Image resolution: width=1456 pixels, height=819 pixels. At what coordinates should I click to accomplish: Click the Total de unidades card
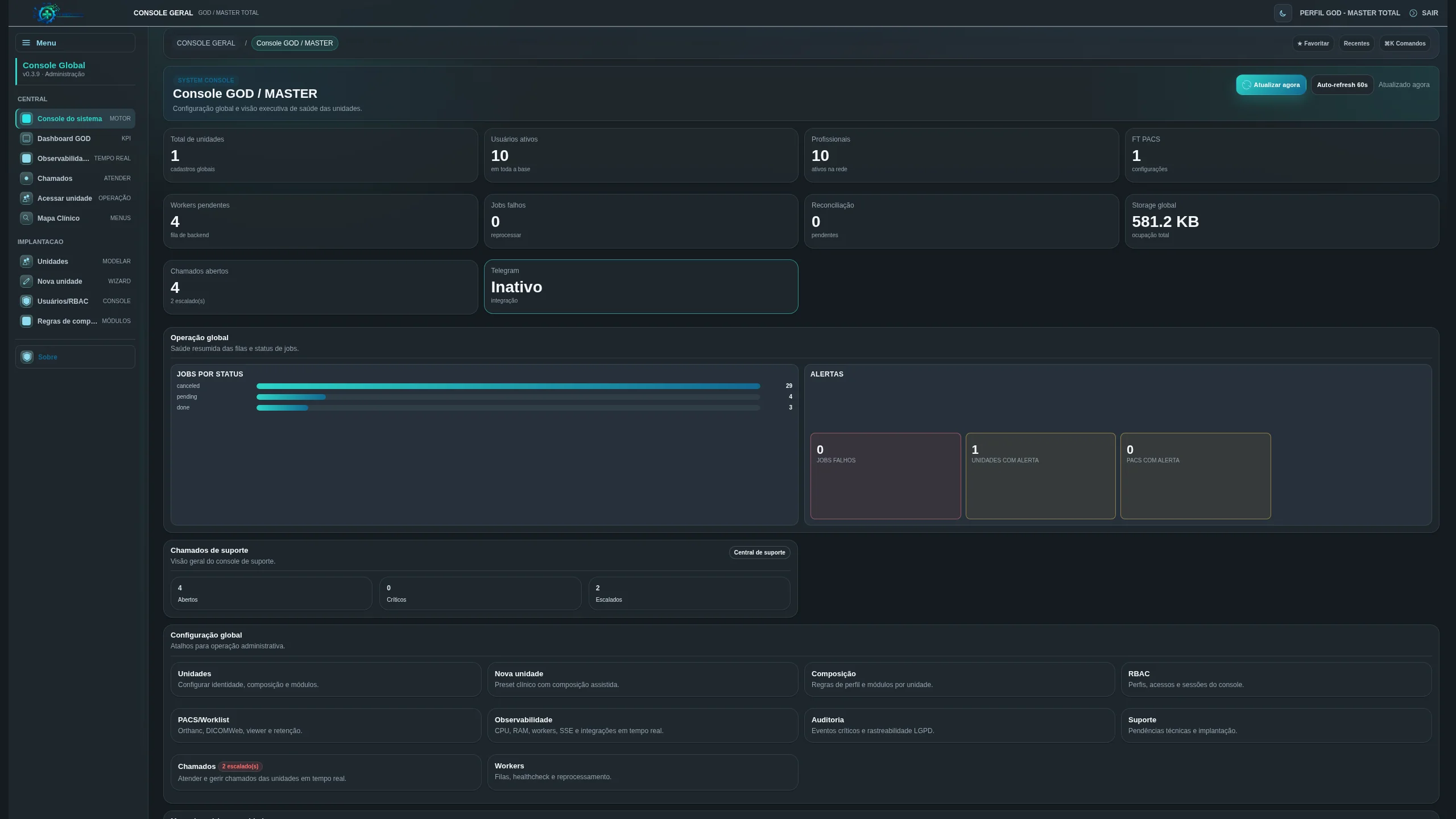tap(320, 155)
